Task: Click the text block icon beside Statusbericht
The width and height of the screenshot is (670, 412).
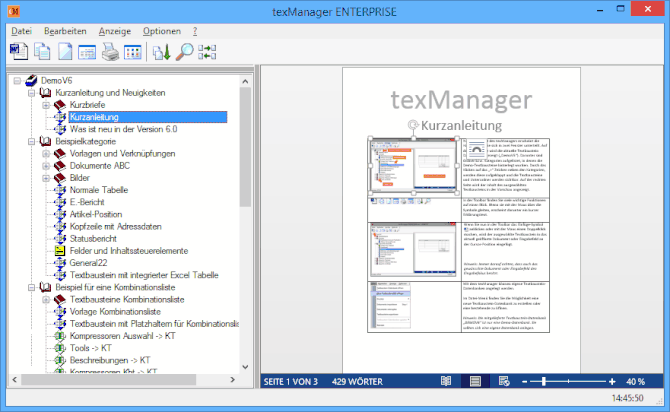Action: (60, 238)
